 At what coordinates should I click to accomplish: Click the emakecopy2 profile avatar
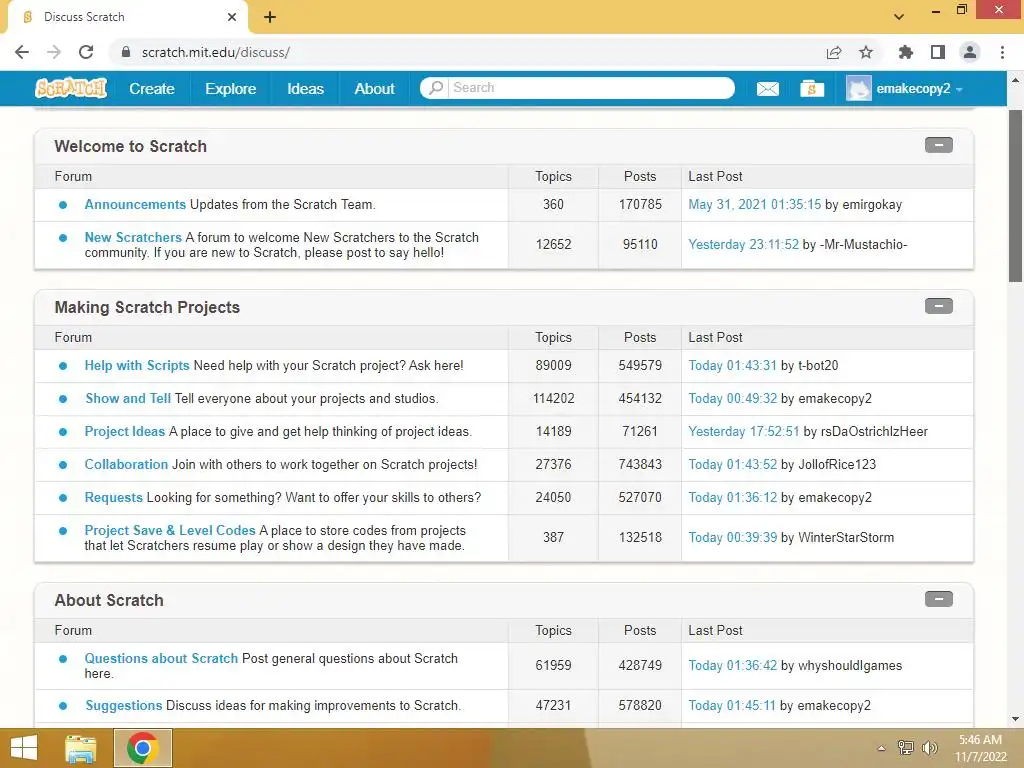pyautogui.click(x=858, y=88)
